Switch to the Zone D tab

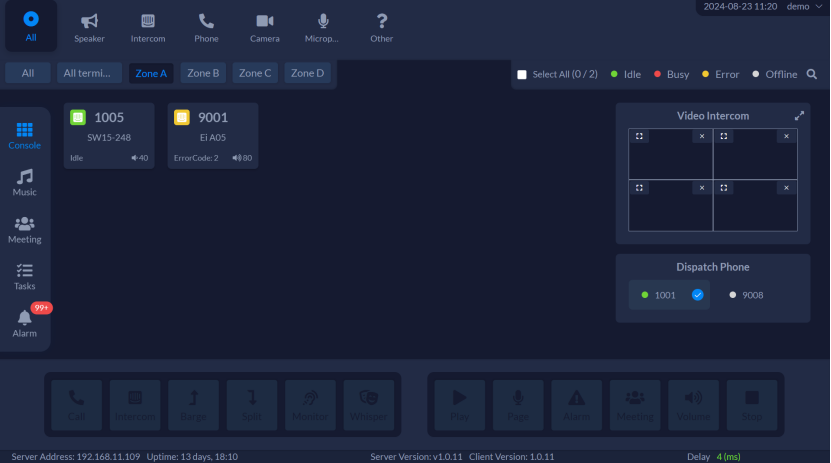307,73
